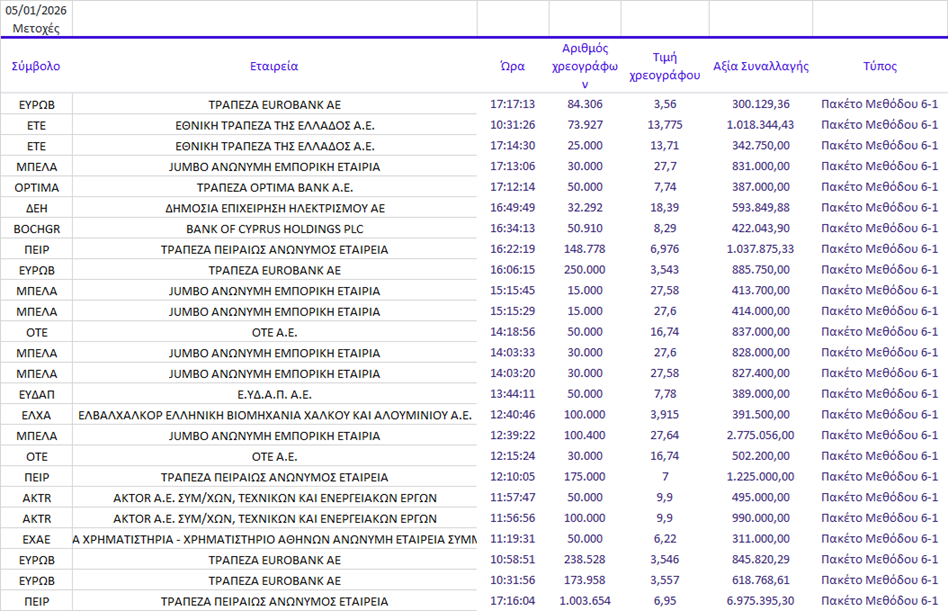
Task: Click quantity cell 84.306
Action: [x=585, y=104]
